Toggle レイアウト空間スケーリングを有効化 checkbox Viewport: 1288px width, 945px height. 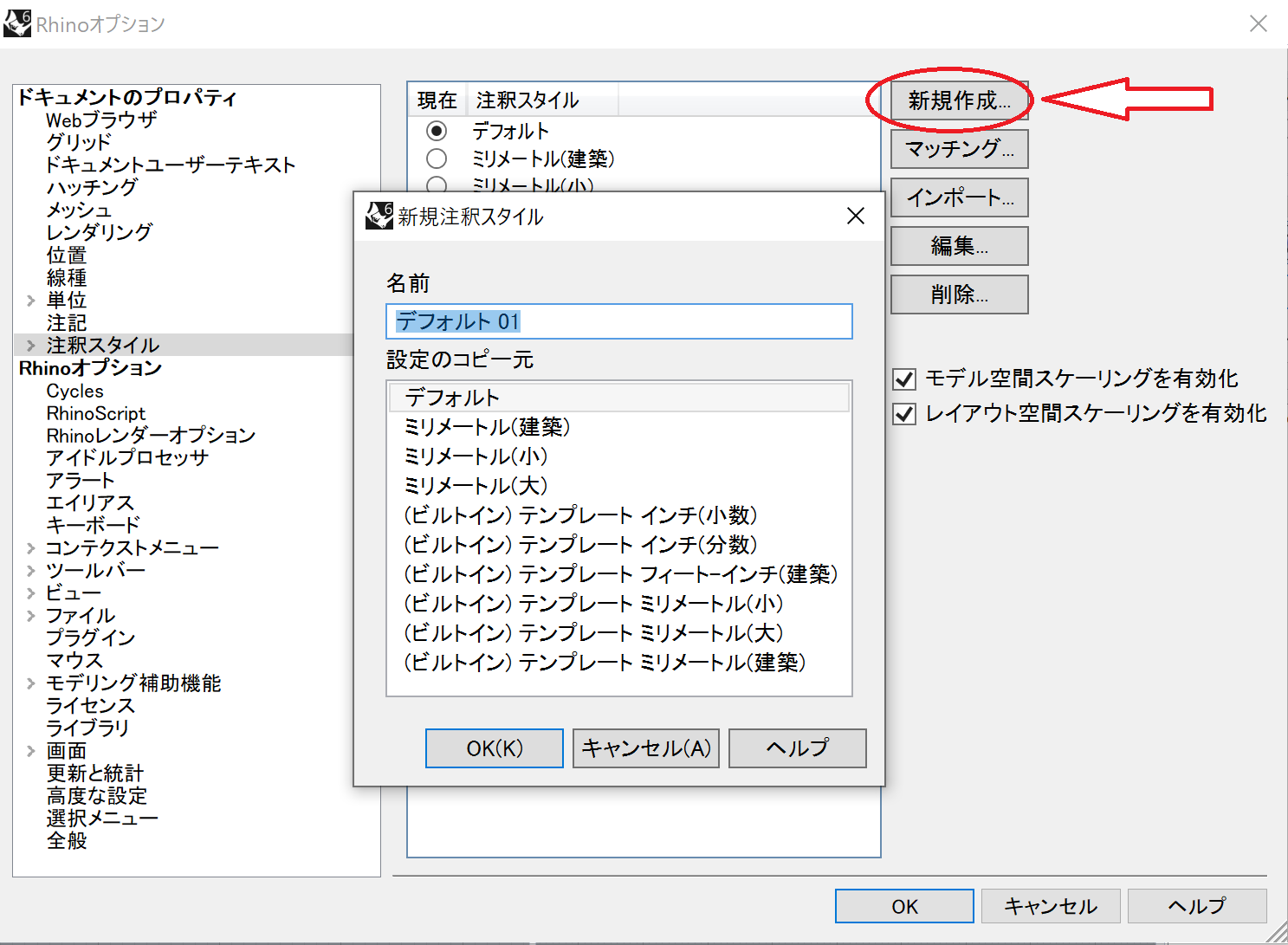[x=904, y=414]
